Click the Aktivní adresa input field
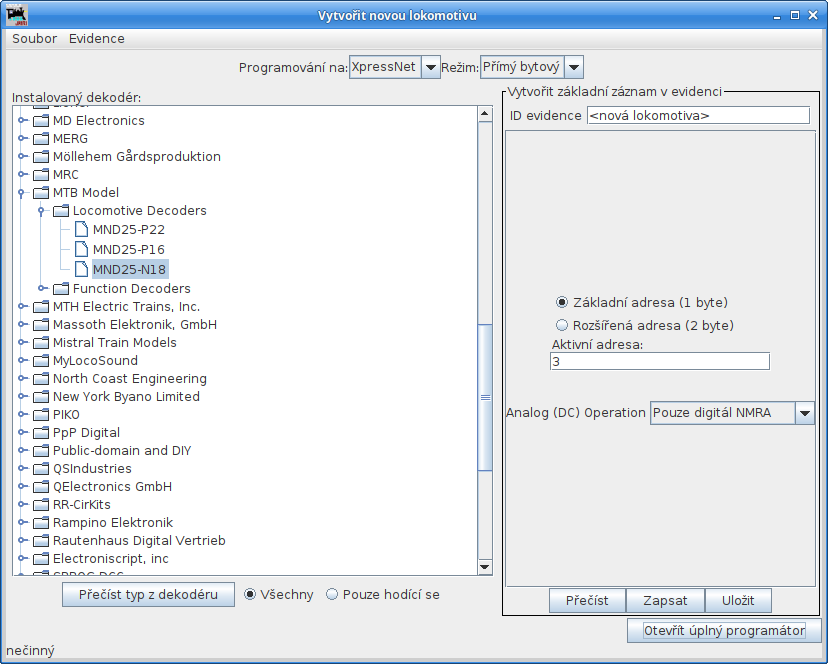Screen dimensions: 828x664 click(x=660, y=362)
